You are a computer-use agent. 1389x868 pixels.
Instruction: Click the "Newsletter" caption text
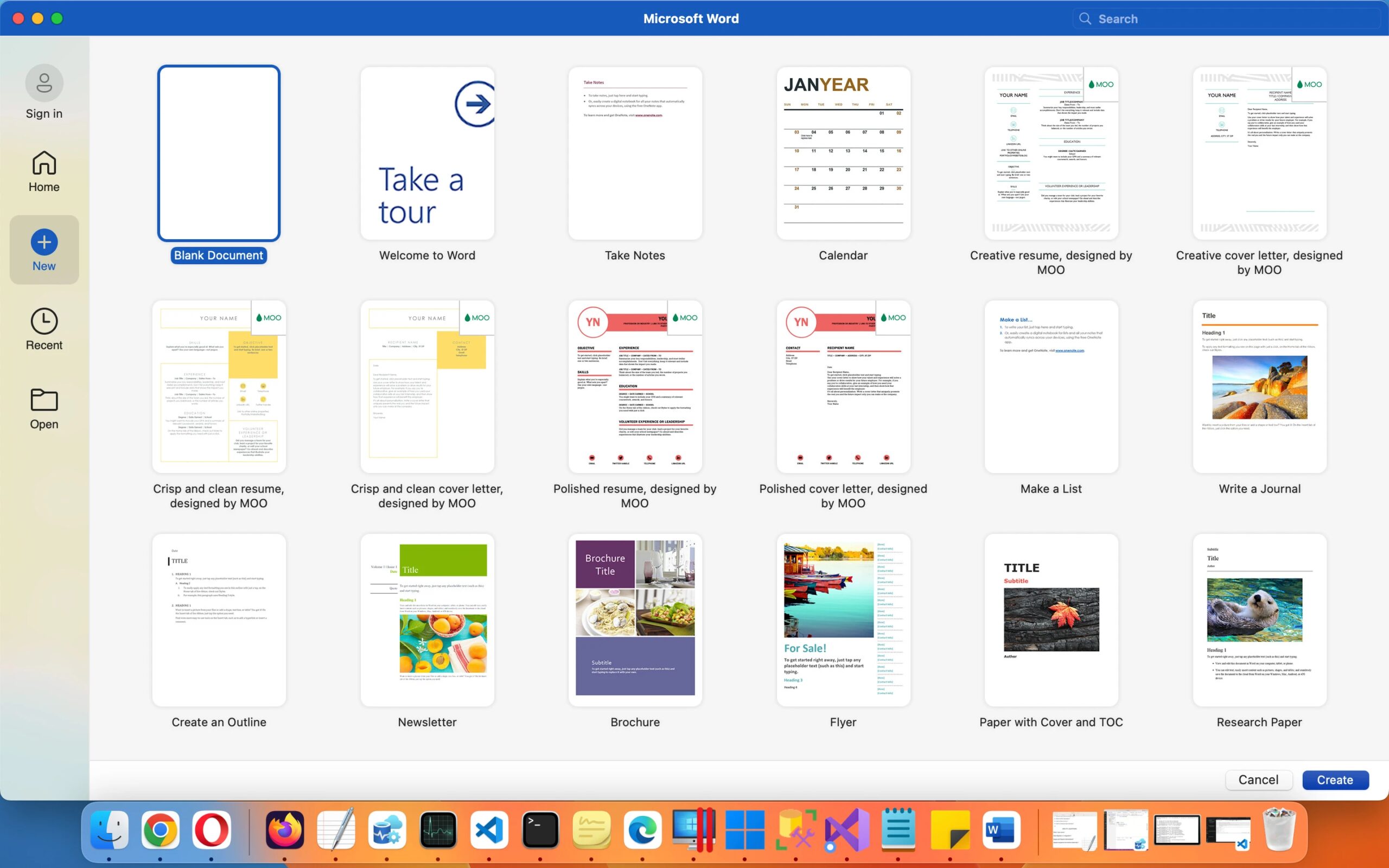tap(427, 722)
